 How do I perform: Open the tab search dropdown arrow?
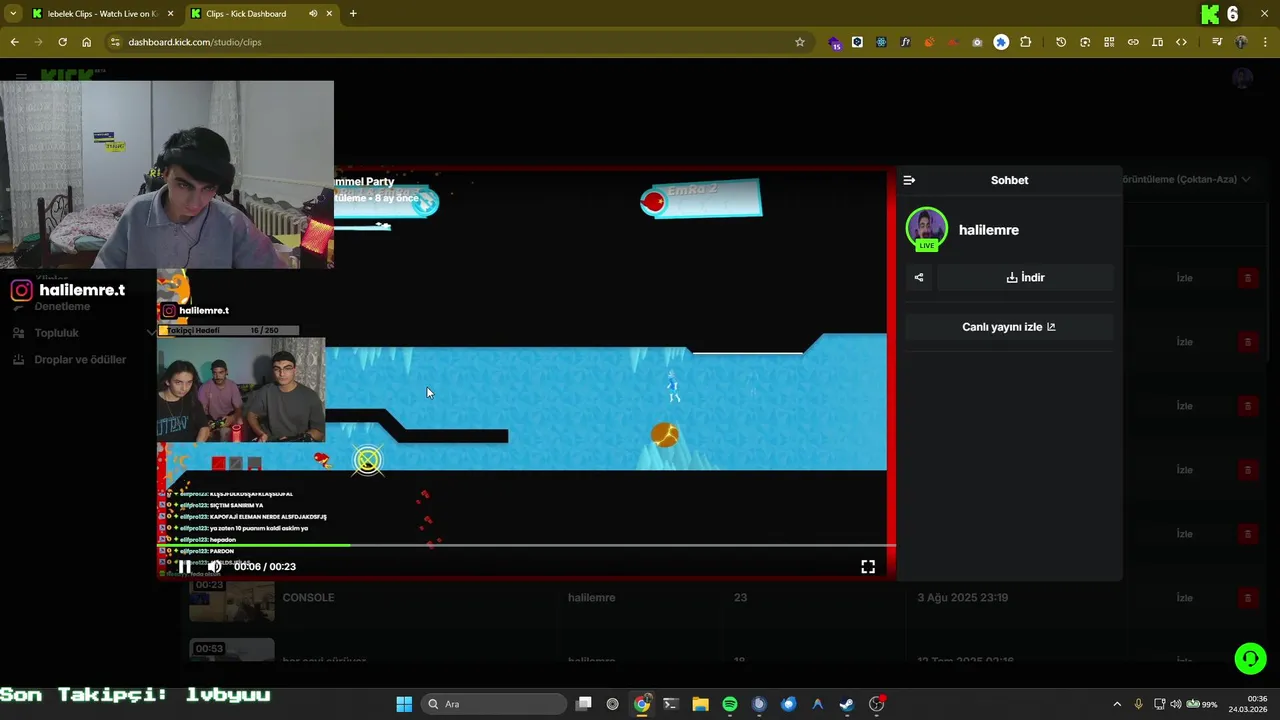pyautogui.click(x=12, y=13)
